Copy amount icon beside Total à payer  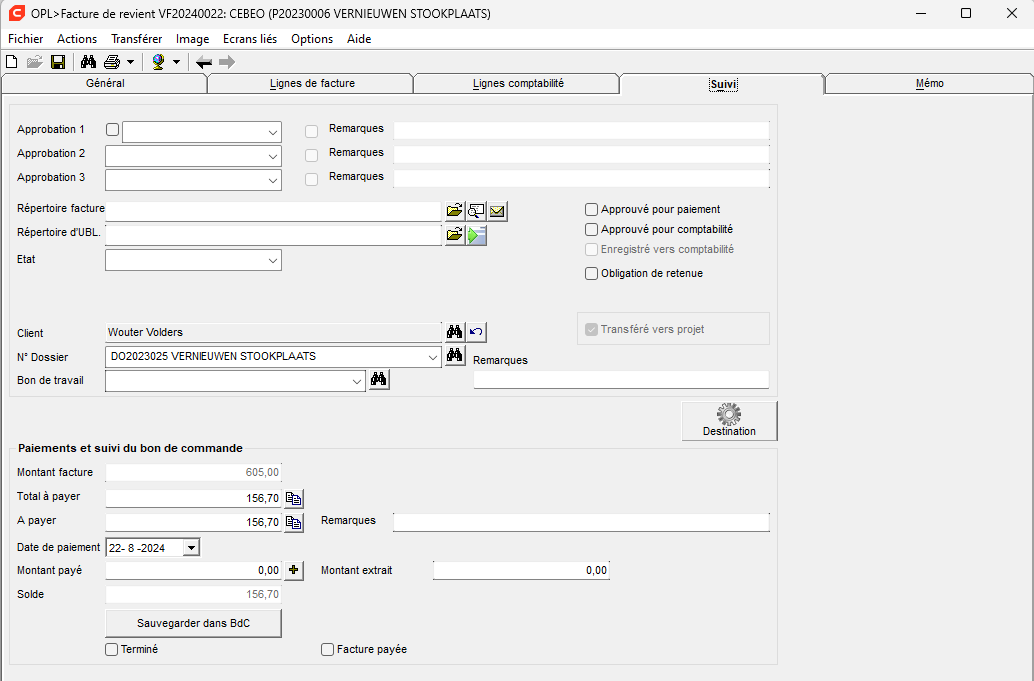tap(293, 498)
